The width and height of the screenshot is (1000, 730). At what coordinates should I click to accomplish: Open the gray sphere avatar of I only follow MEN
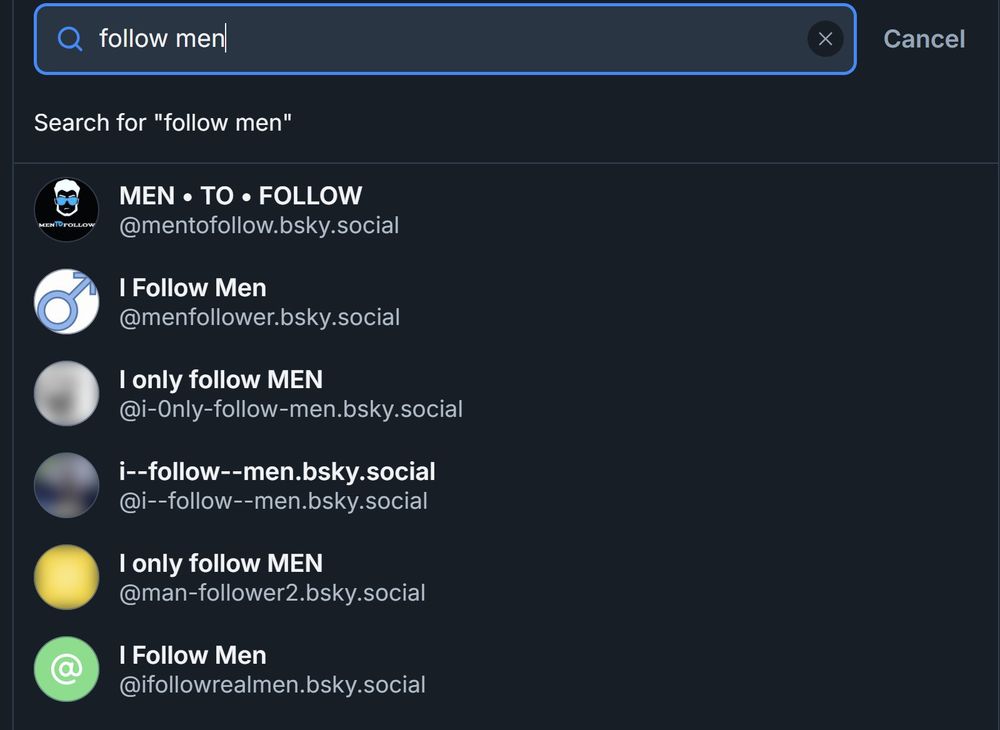pos(66,393)
